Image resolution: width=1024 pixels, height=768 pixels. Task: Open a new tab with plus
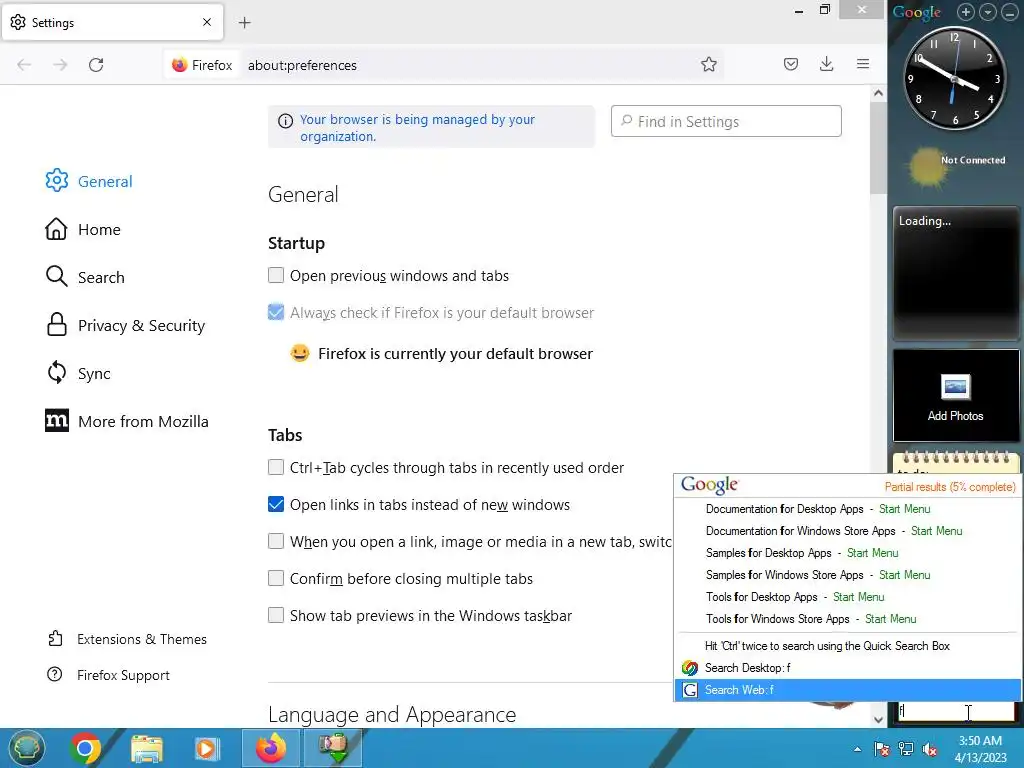(x=244, y=23)
